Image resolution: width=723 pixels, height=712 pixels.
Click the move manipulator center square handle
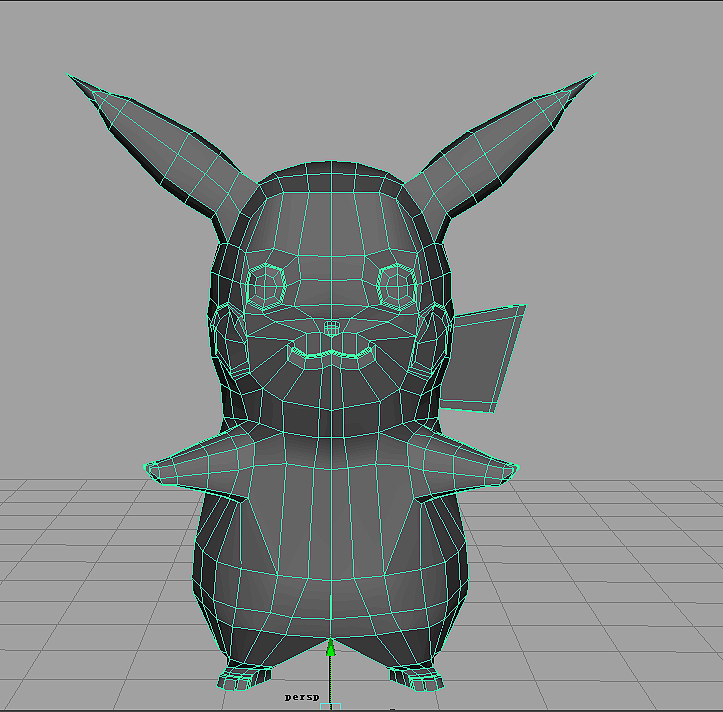point(330,706)
